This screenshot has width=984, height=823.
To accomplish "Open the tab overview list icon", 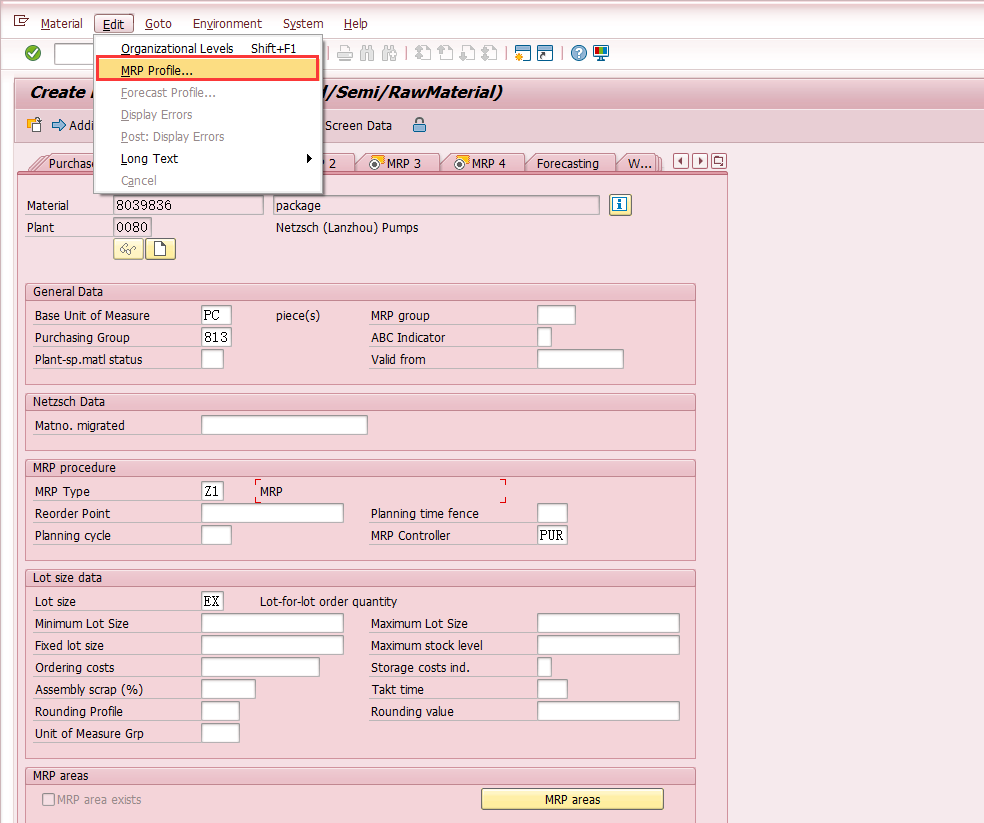I will click(717, 161).
